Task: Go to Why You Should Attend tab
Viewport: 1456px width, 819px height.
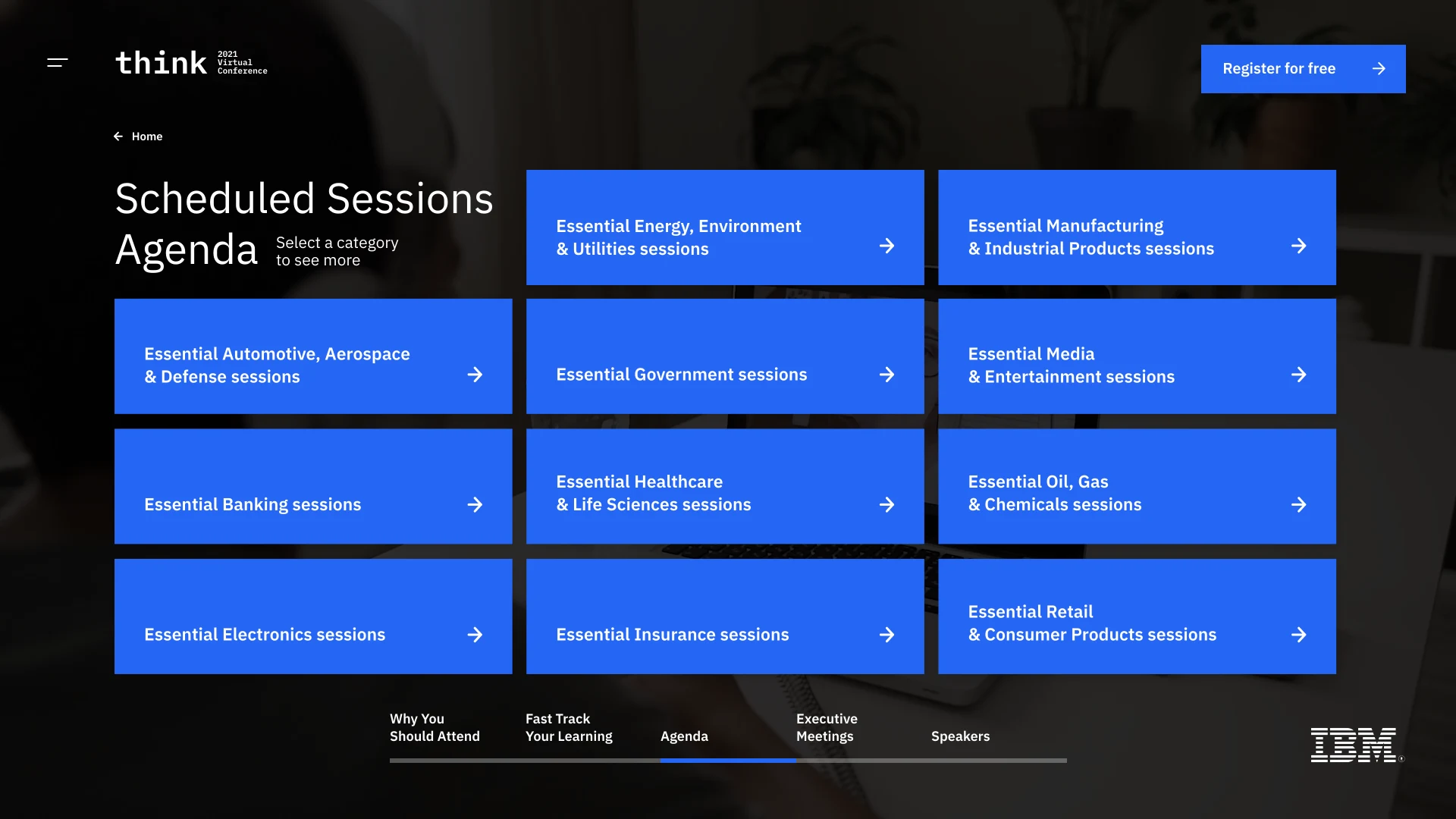Action: pos(435,727)
